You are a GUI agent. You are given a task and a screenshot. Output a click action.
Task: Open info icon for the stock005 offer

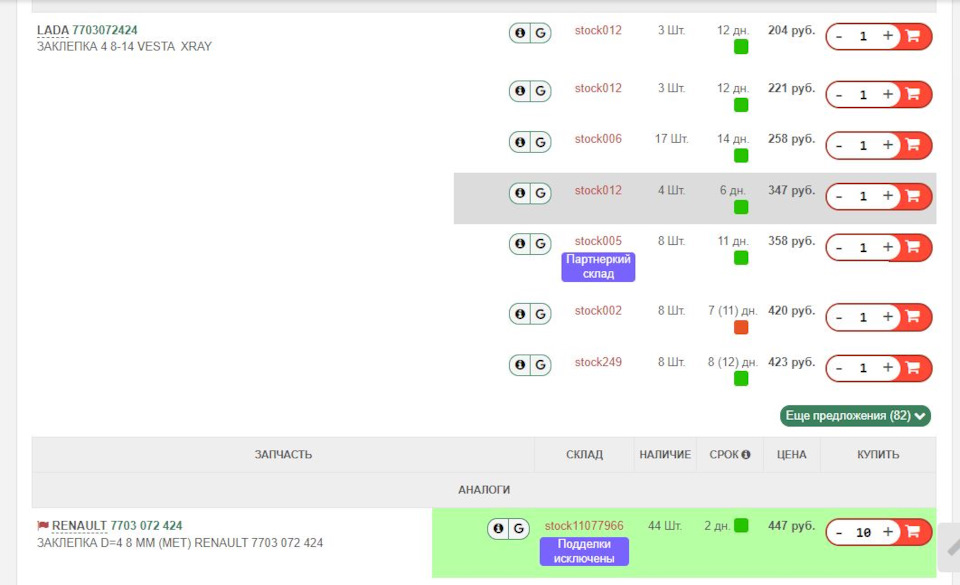520,244
